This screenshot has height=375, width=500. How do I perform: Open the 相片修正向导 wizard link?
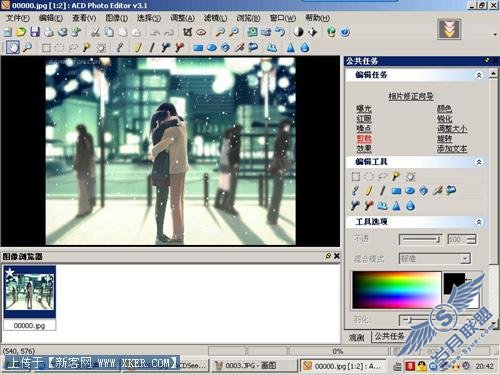point(411,96)
